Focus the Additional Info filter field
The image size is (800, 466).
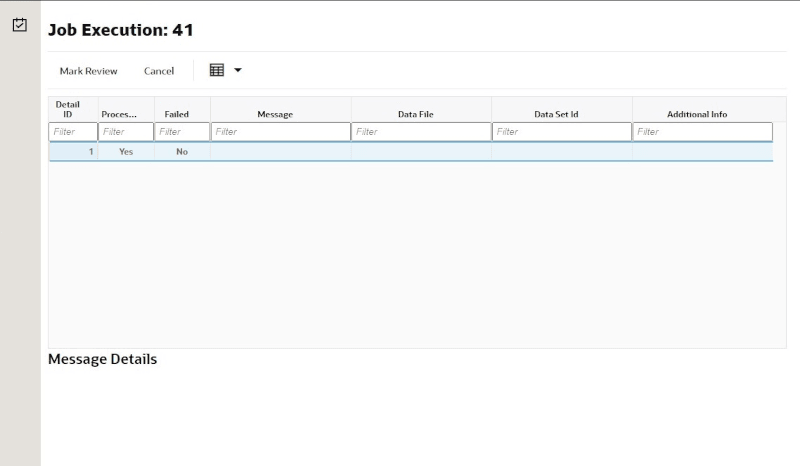[x=703, y=132]
